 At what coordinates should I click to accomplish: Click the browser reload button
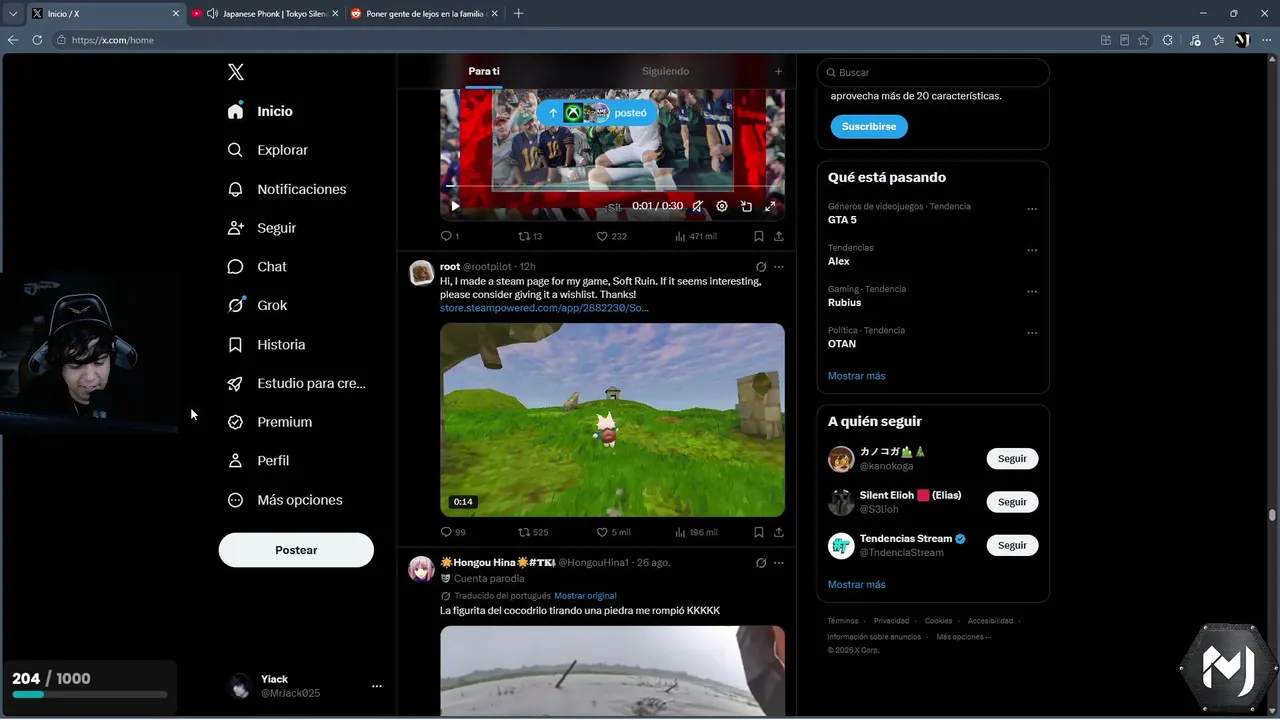(37, 40)
